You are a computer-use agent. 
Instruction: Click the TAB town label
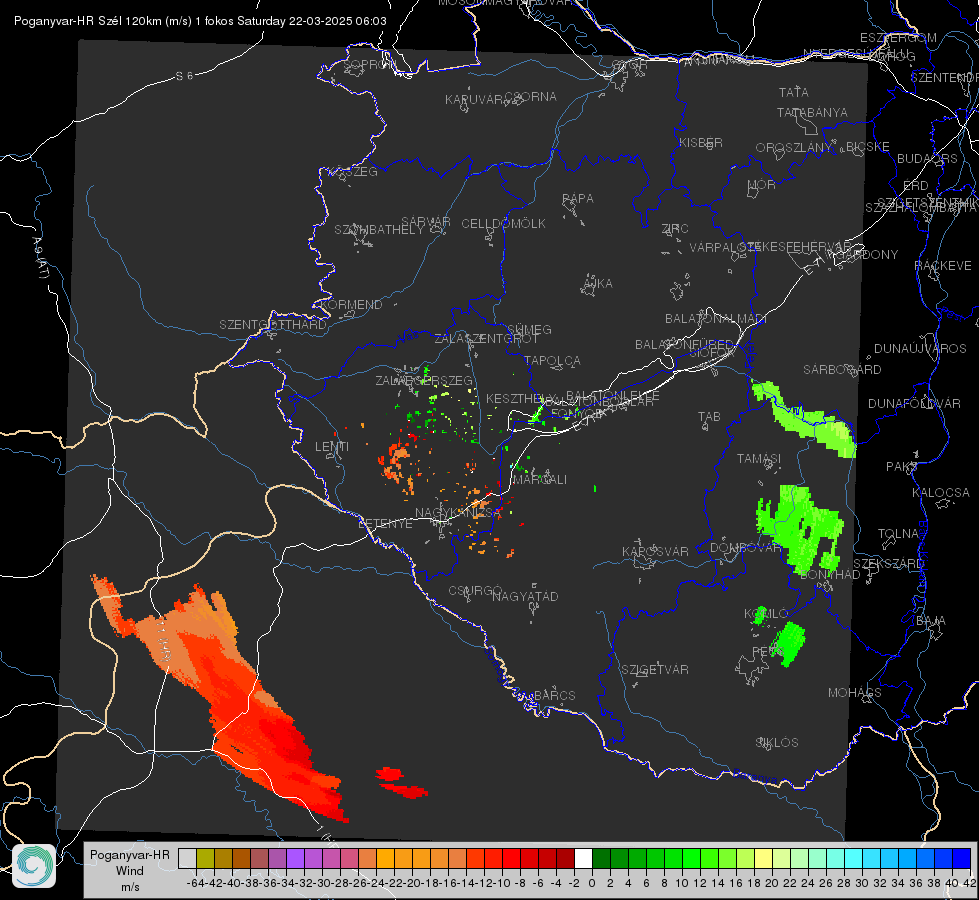click(709, 417)
